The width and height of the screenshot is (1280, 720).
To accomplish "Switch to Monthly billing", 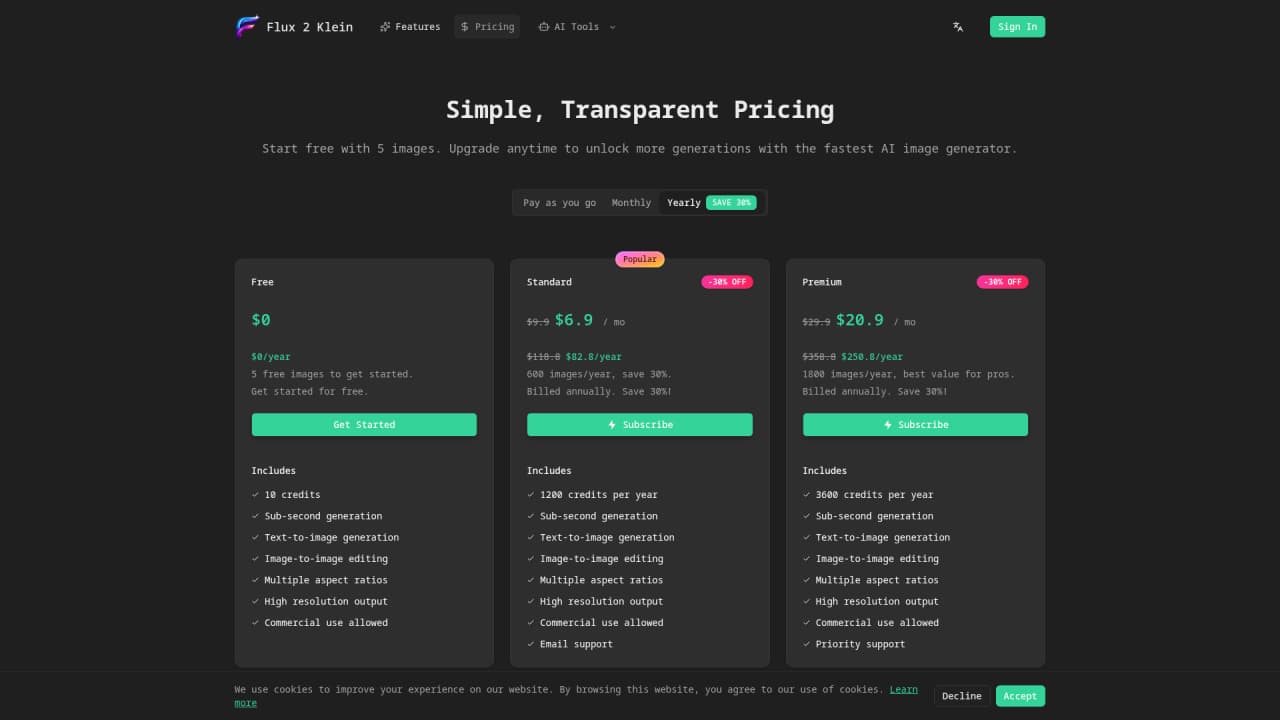I will 631,203.
